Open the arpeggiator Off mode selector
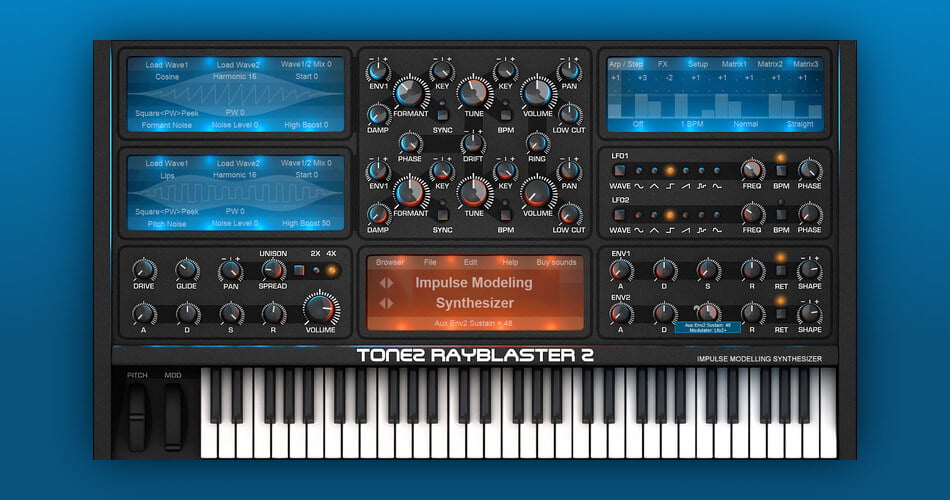The height and width of the screenshot is (500, 950). (x=637, y=124)
